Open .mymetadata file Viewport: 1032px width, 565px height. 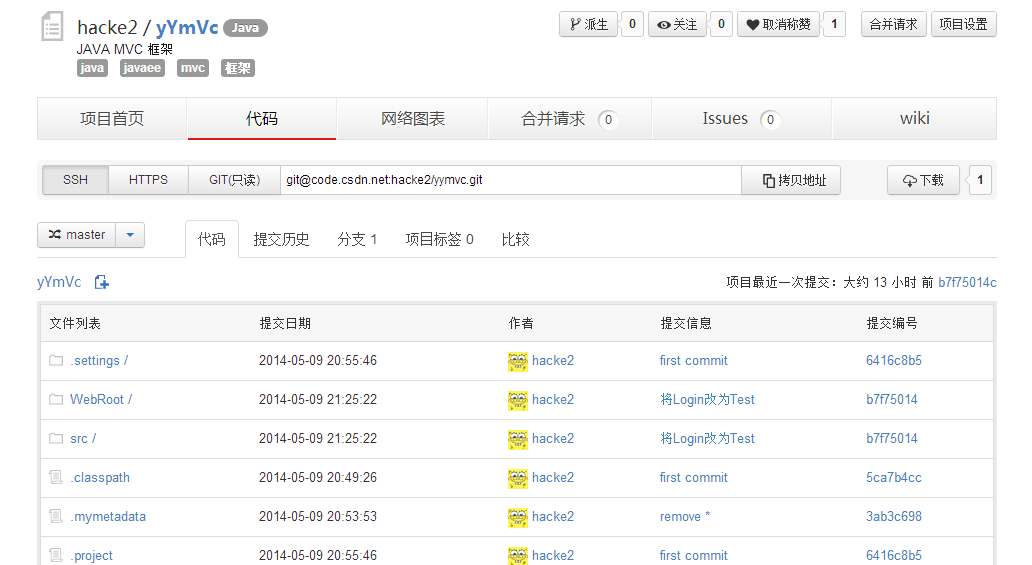click(x=108, y=517)
